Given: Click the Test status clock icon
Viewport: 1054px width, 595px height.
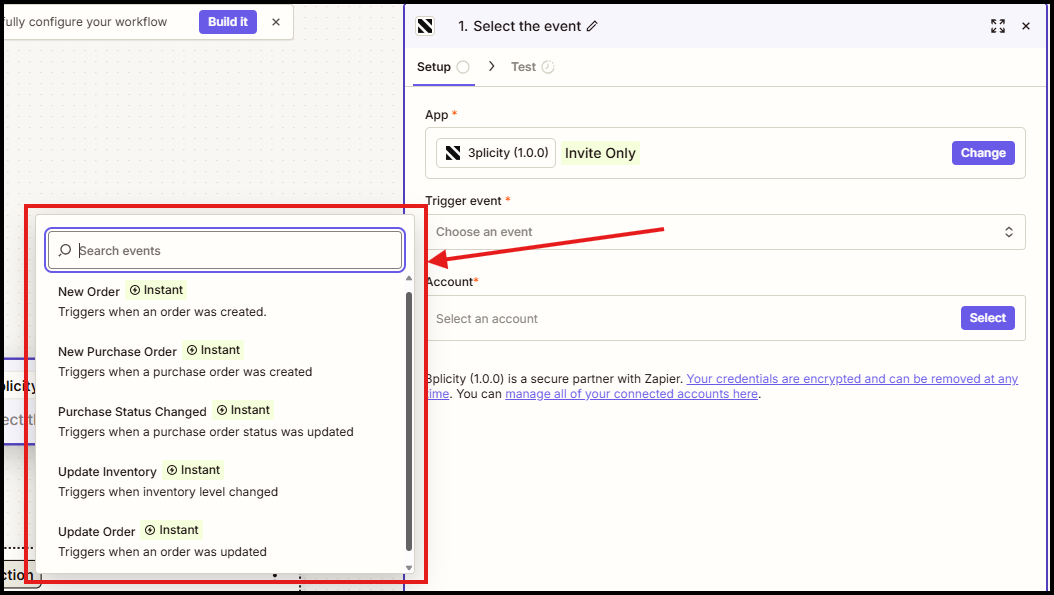Looking at the screenshot, I should click(548, 67).
